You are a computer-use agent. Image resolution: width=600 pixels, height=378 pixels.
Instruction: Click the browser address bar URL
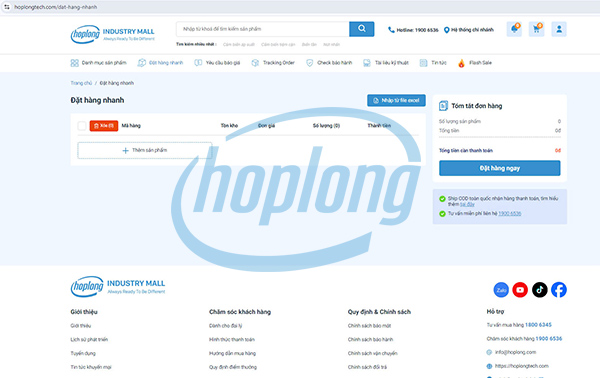tap(55, 7)
